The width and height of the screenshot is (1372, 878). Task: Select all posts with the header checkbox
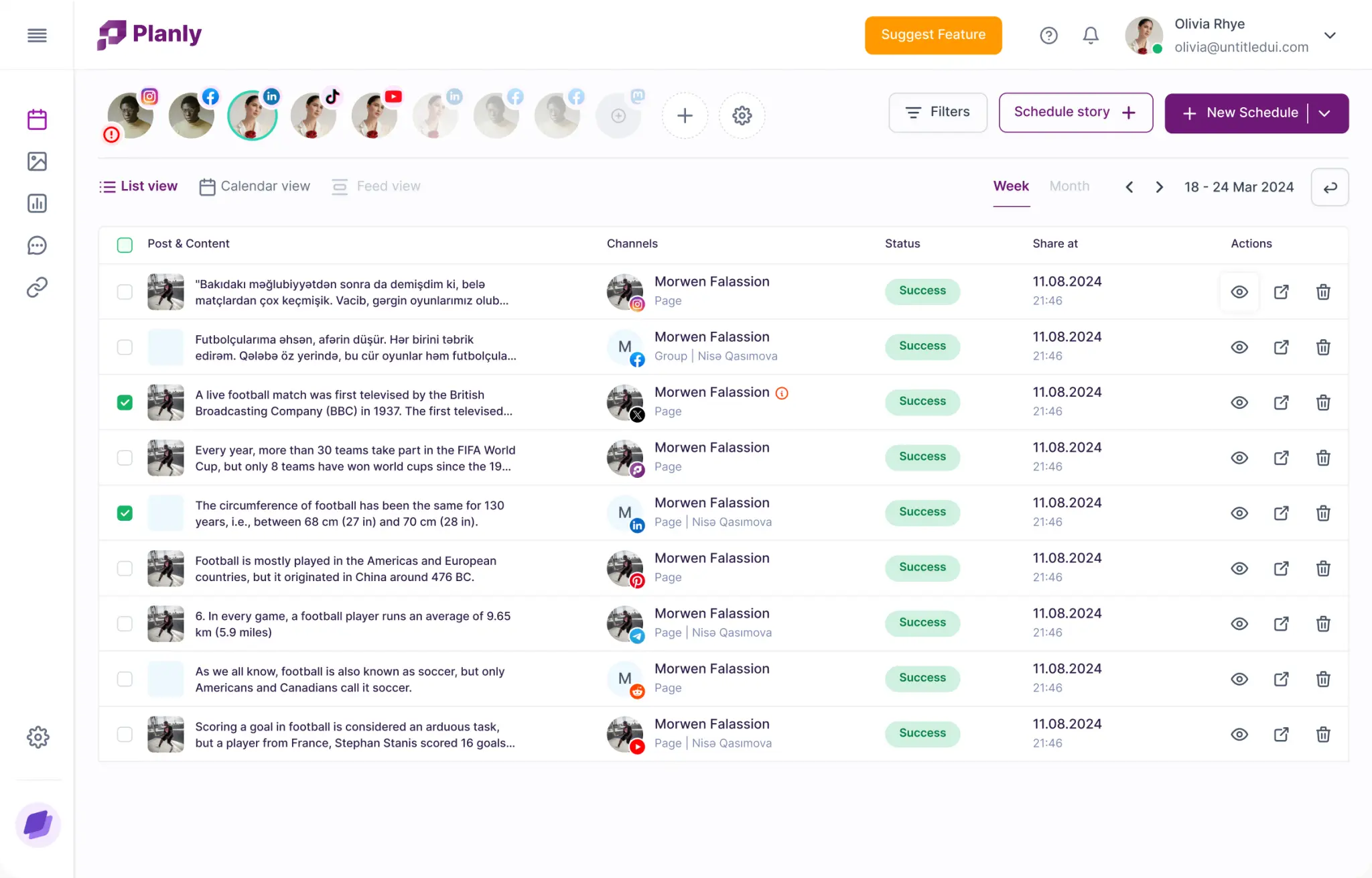(125, 245)
